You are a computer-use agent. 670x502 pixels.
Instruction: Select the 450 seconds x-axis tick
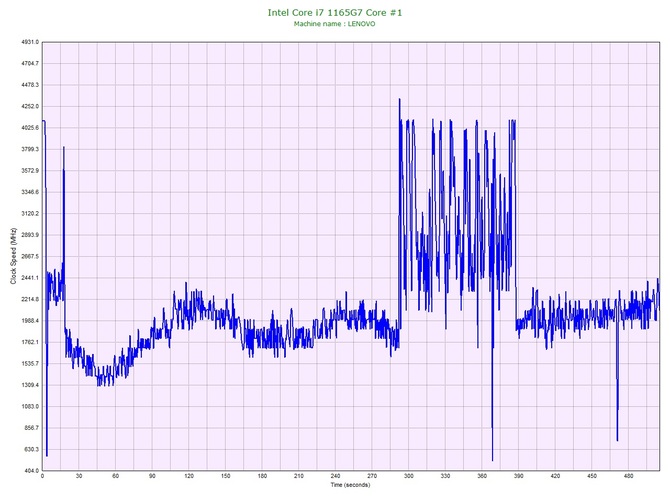tap(592, 477)
